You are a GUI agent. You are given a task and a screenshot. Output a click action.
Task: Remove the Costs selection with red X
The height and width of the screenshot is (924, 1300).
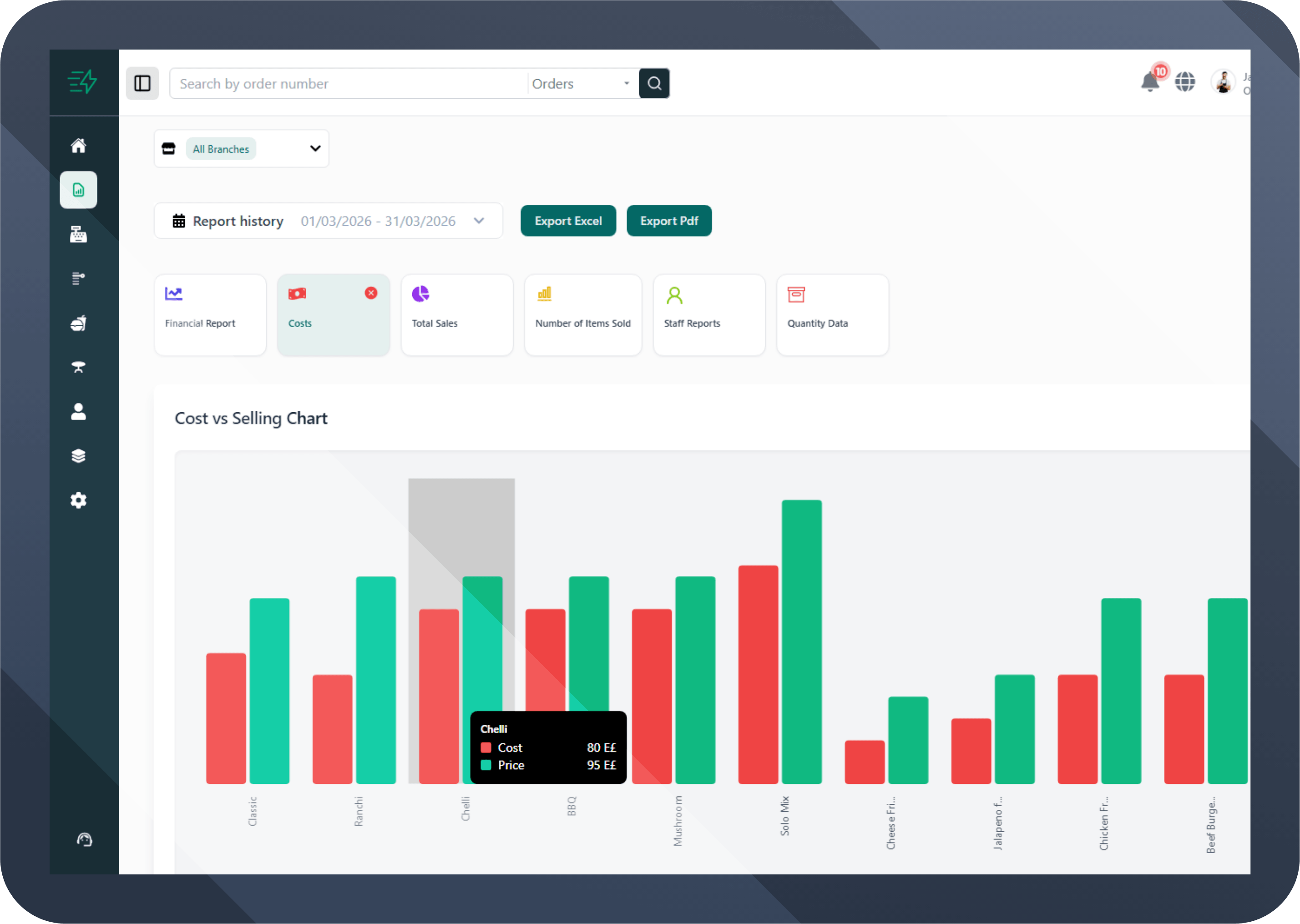(x=371, y=293)
